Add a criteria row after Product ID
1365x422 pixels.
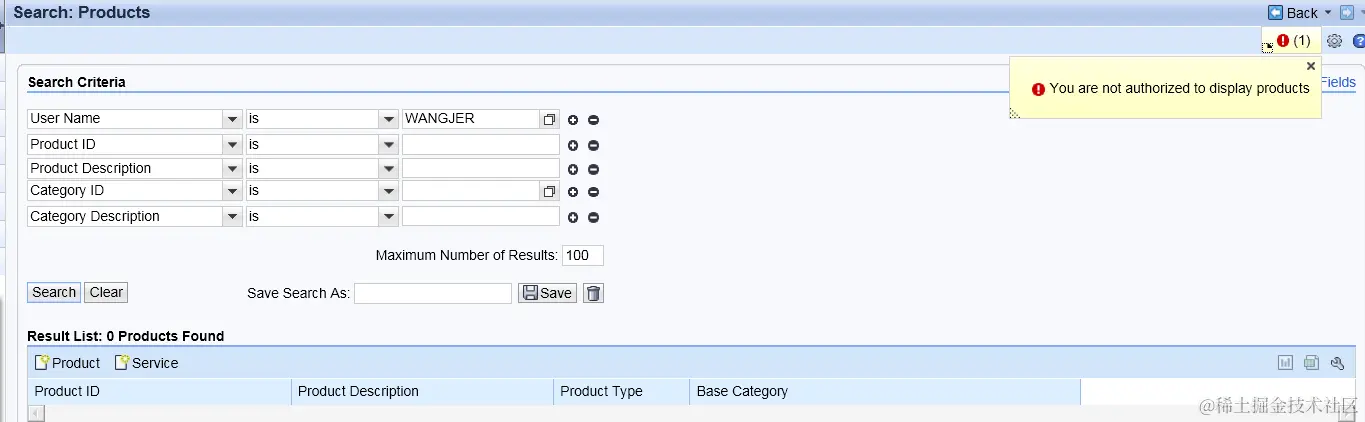(x=573, y=146)
